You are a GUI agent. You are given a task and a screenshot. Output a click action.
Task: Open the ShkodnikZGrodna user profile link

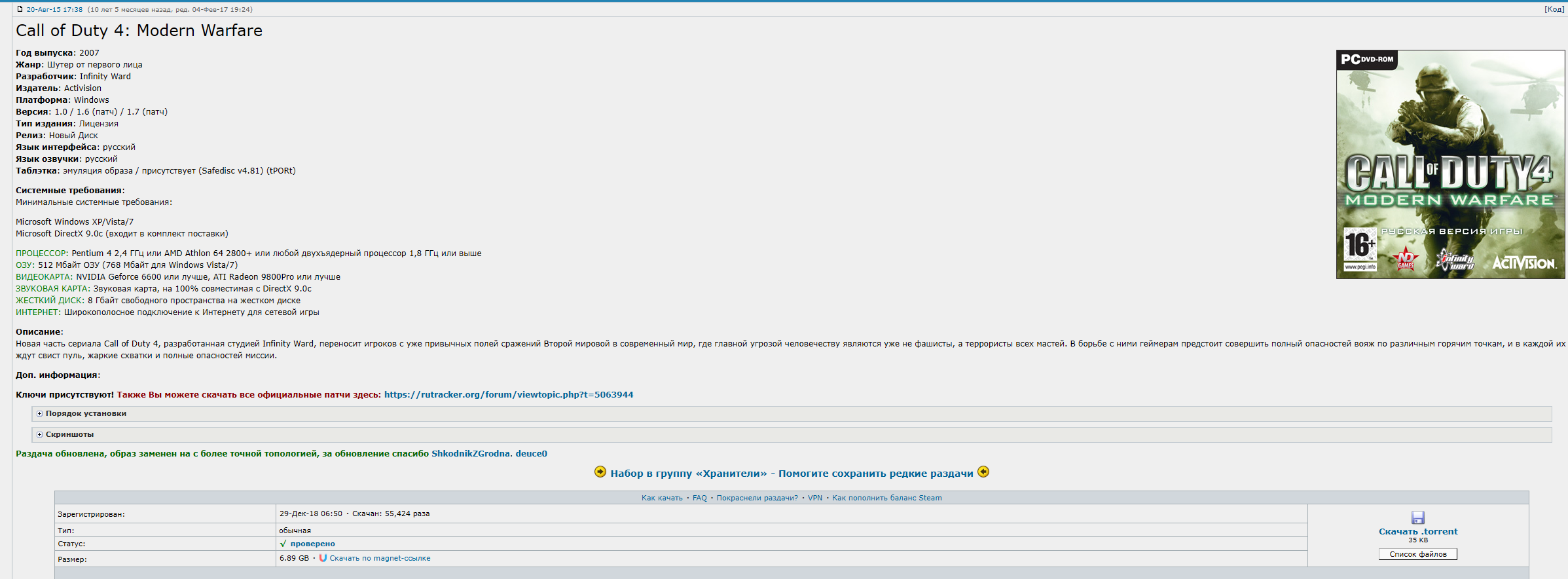(471, 454)
